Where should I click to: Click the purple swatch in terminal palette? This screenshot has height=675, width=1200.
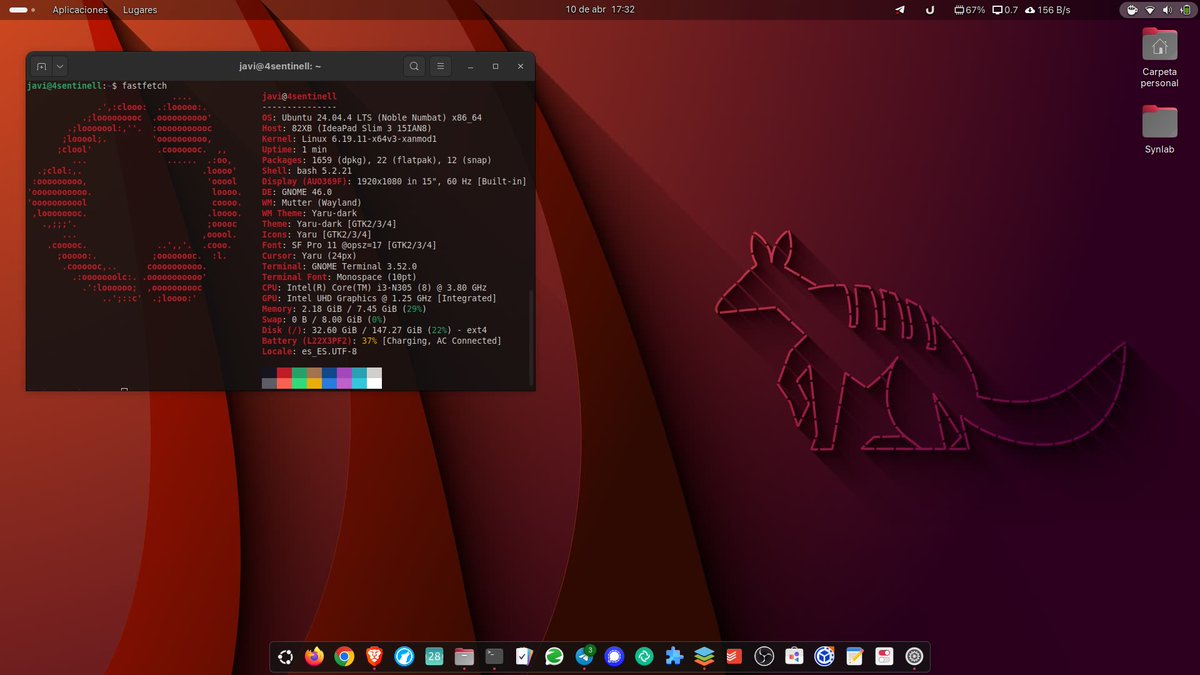click(344, 373)
